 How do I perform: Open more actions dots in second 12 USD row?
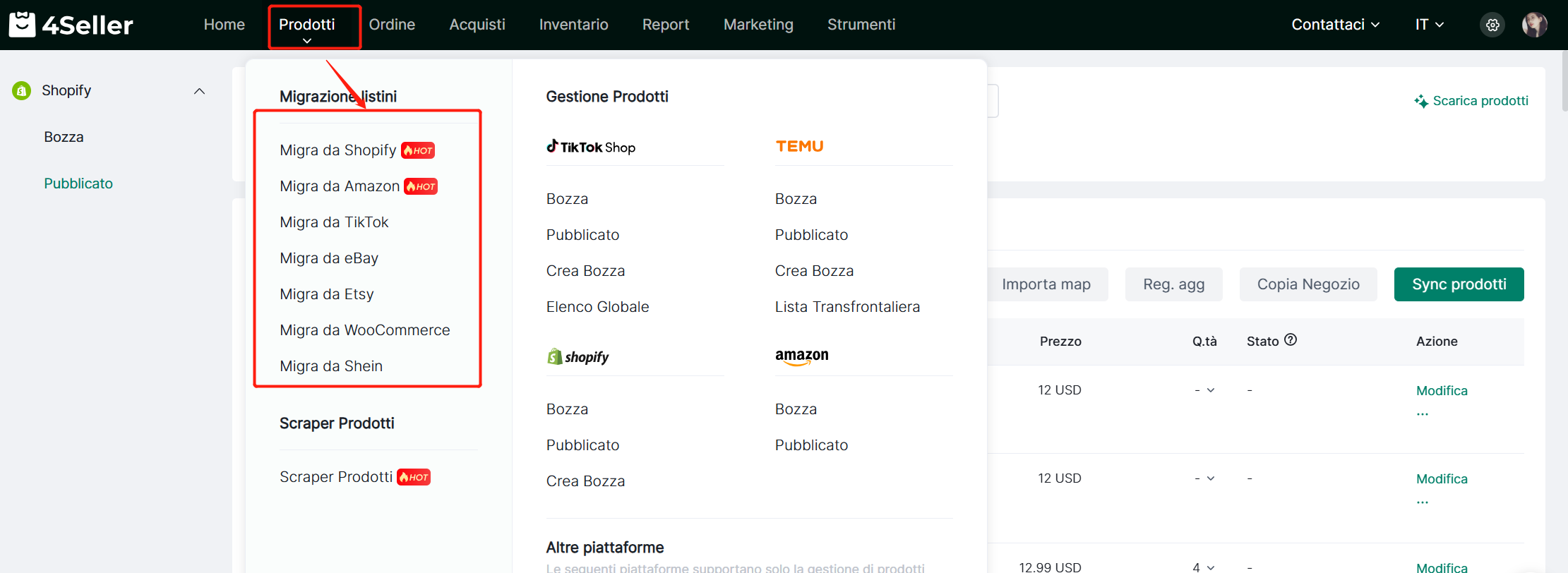click(1423, 502)
